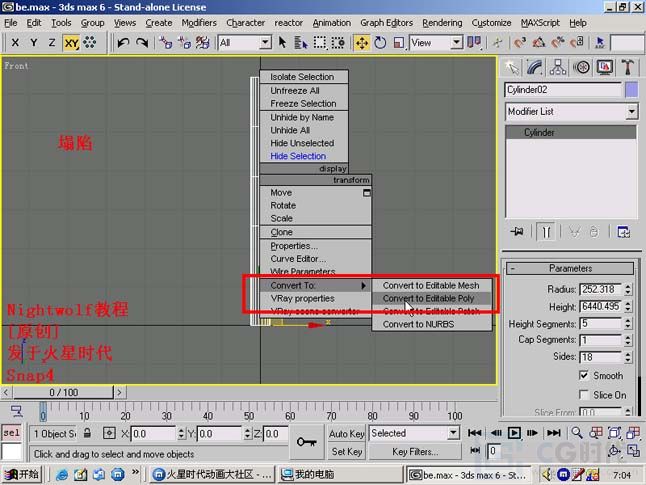The image size is (646, 485).
Task: Click the Height spinner arrows
Action: [628, 307]
